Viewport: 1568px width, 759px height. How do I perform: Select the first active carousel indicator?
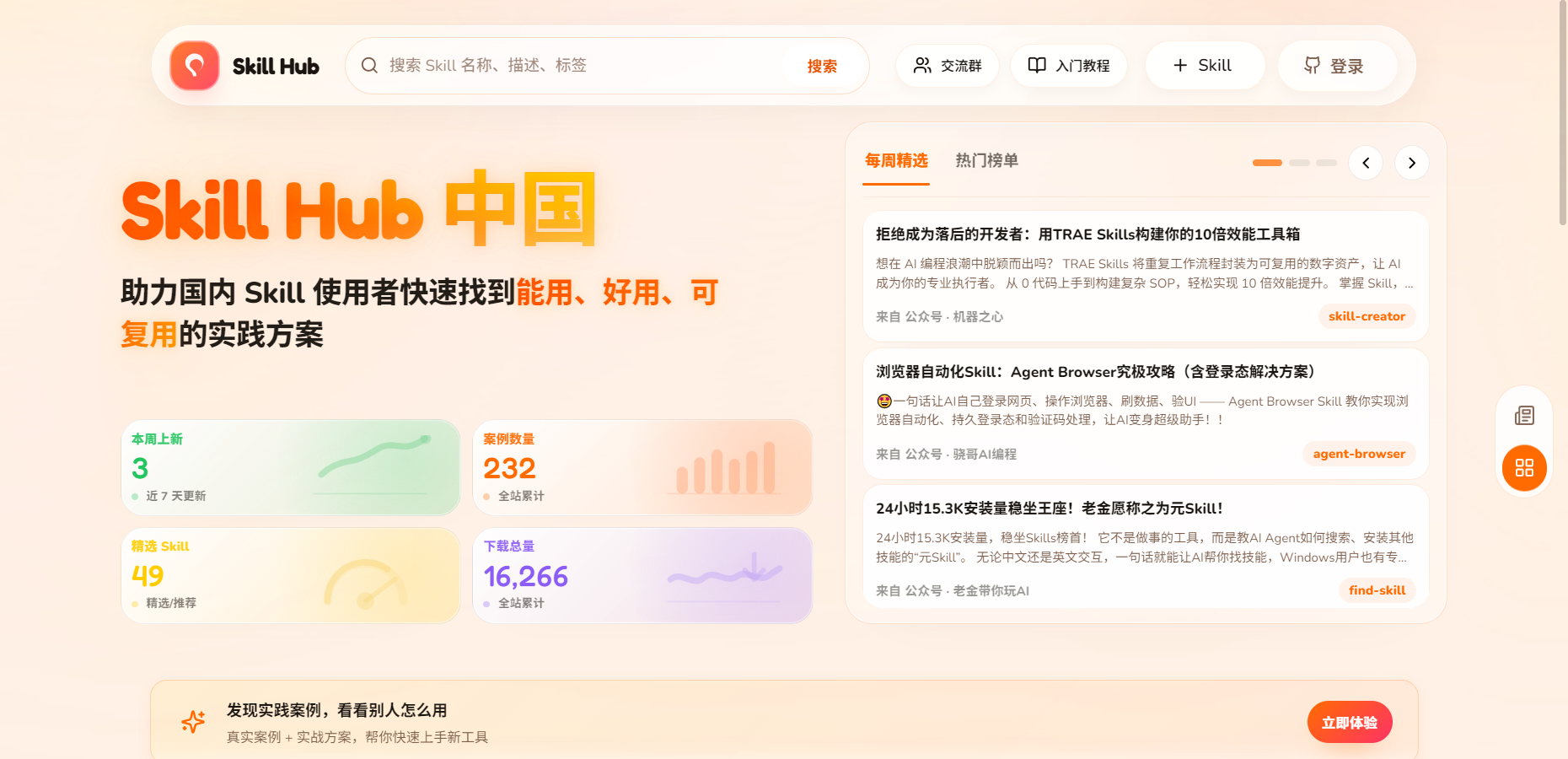click(1267, 163)
